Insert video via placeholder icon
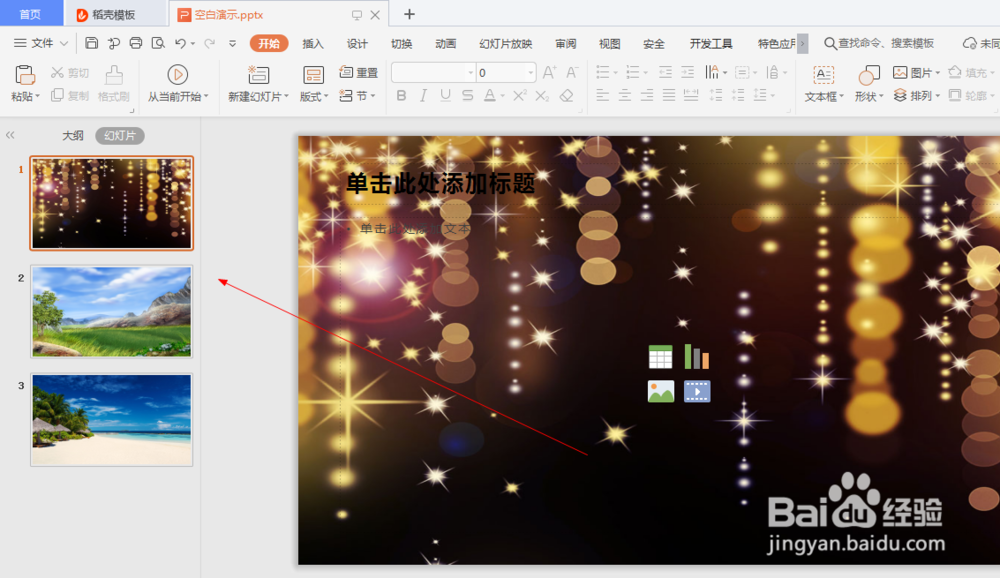 (696, 391)
